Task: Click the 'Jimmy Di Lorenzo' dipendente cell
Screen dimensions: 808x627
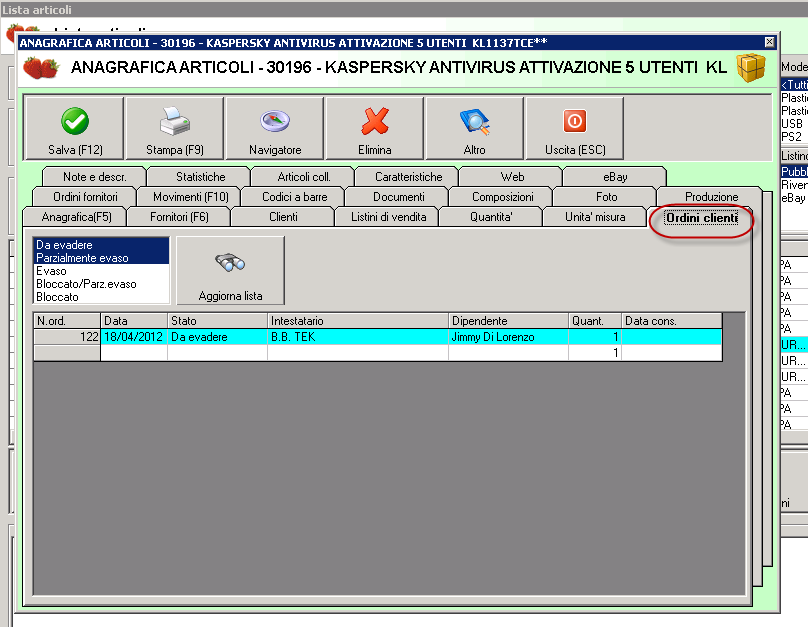Action: [x=509, y=337]
